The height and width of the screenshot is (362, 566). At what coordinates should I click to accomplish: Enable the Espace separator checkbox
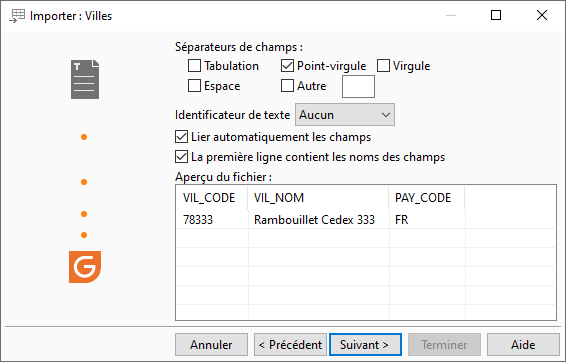195,86
